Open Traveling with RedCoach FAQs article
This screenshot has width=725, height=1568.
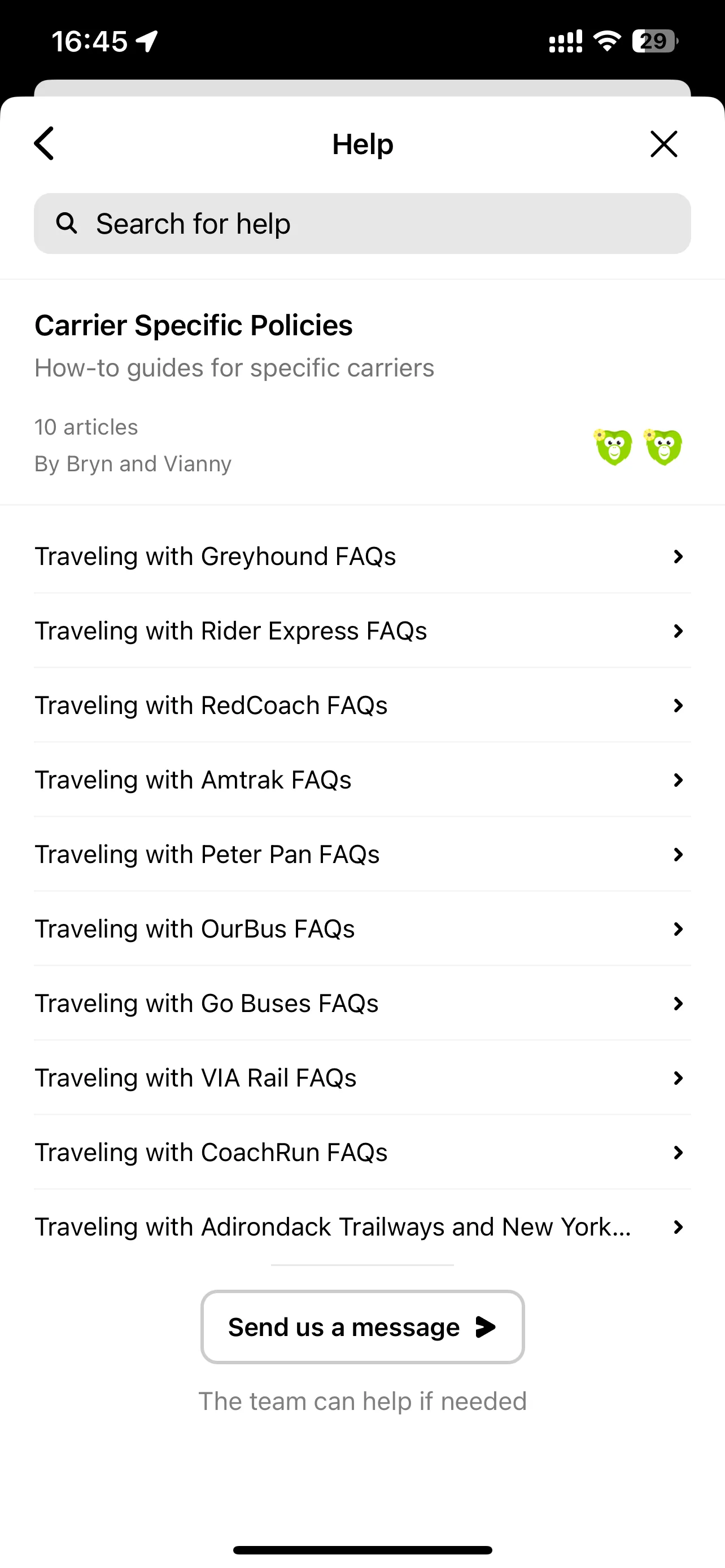coord(362,706)
